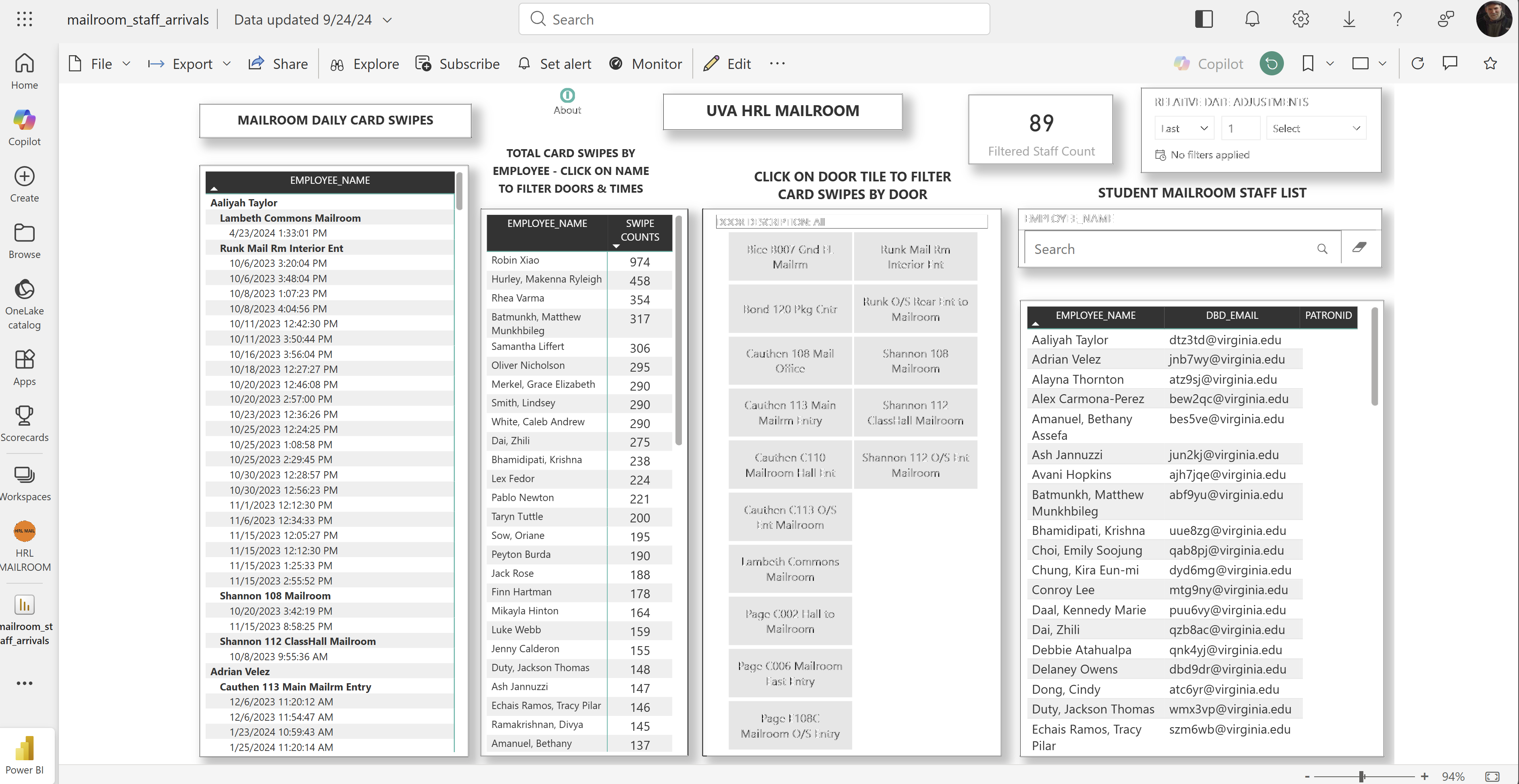Open the user profile picture
This screenshot has height=784, width=1519.
point(1494,19)
